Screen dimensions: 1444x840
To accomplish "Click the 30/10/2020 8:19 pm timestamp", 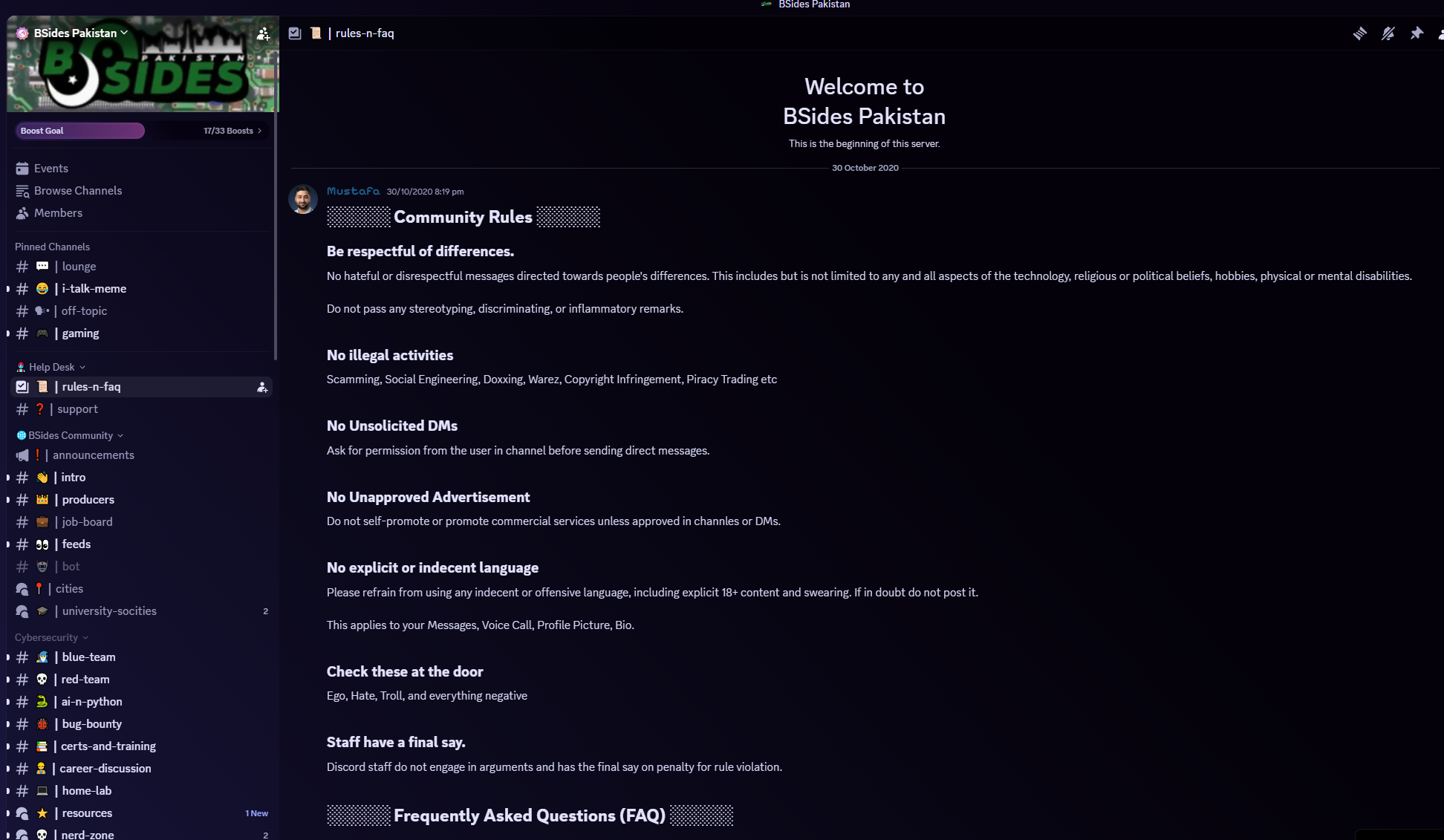I will (425, 192).
